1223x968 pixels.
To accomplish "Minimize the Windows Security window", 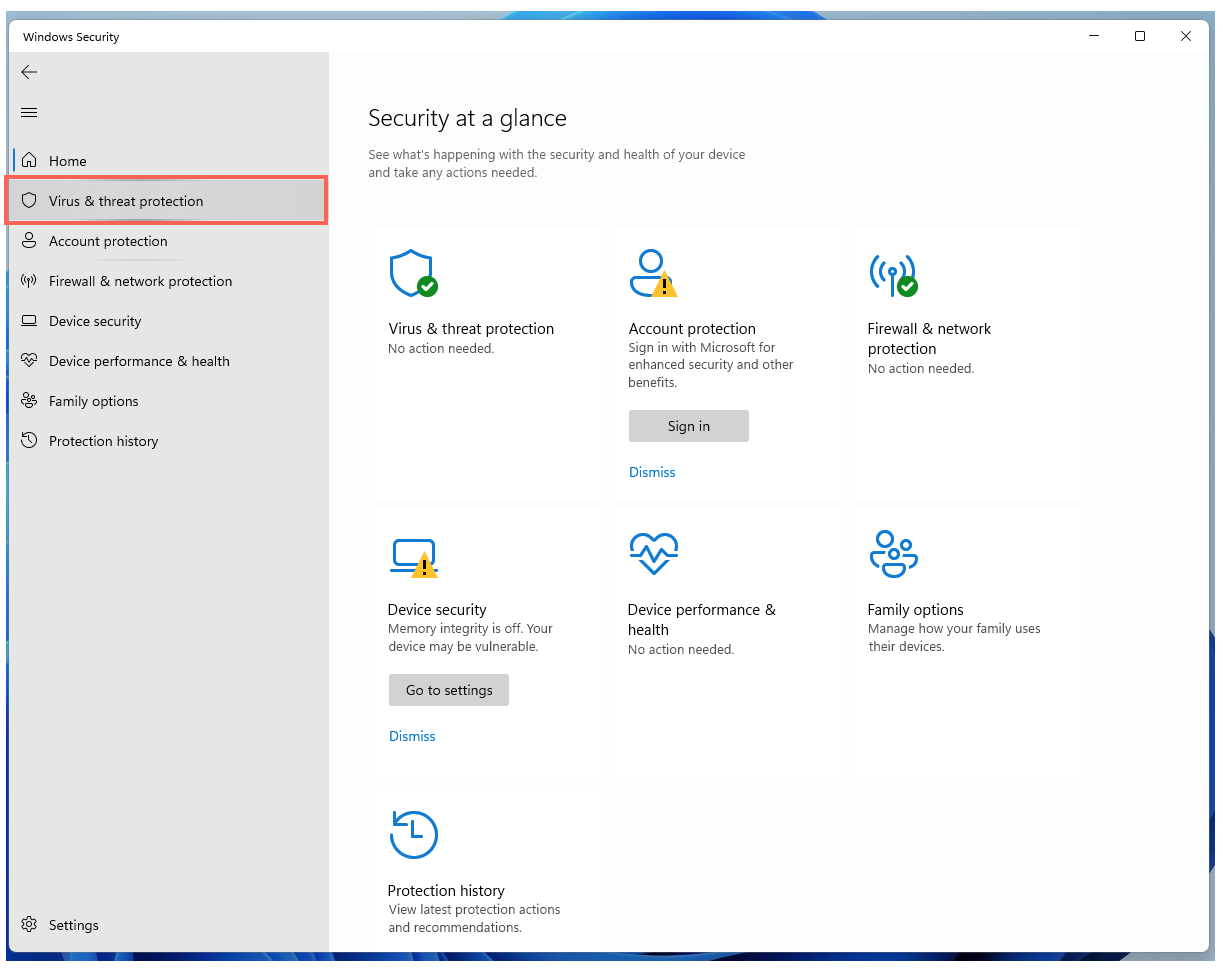I will tap(1094, 36).
